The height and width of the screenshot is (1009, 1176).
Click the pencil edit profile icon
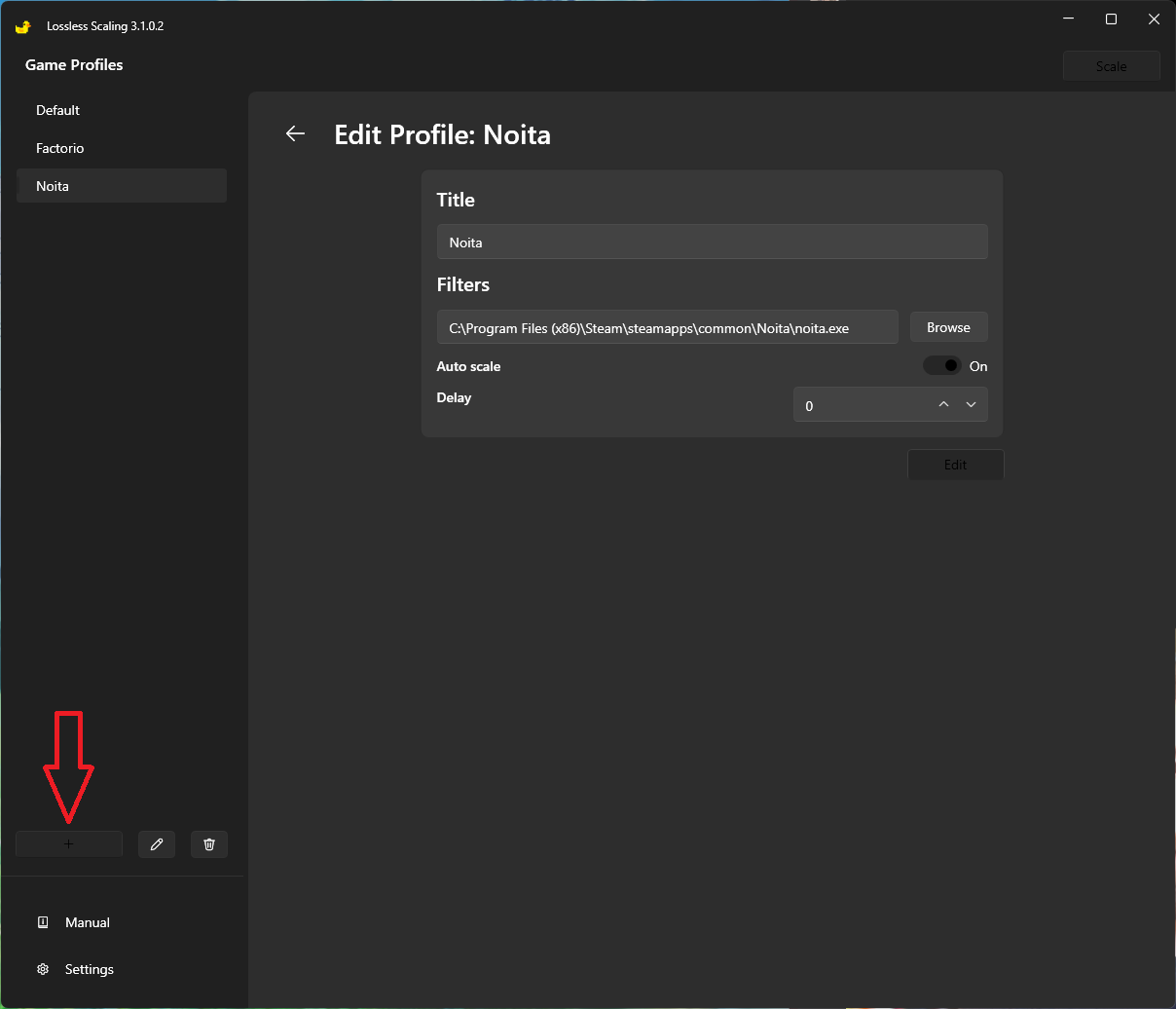[157, 844]
